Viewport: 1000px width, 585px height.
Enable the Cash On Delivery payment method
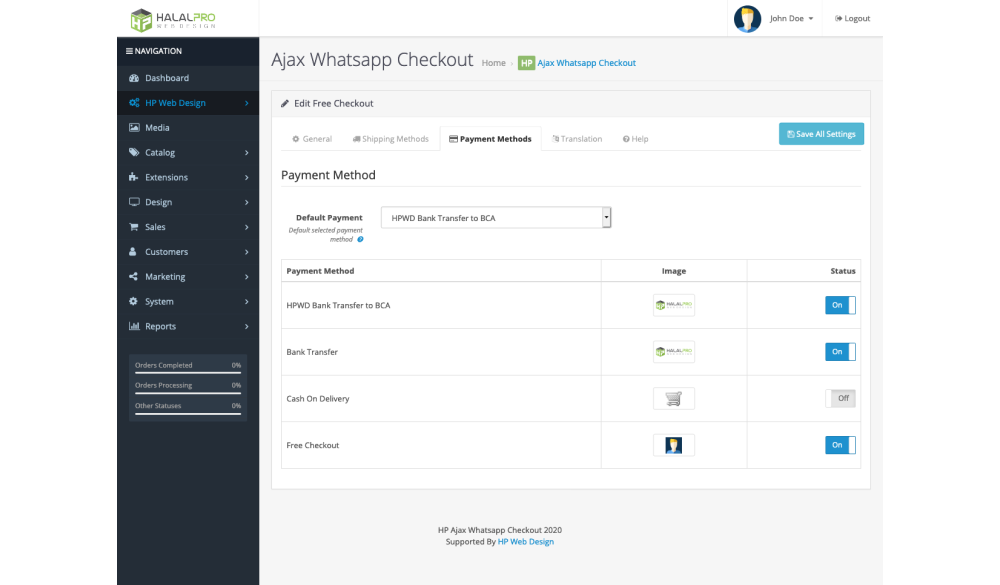(840, 398)
